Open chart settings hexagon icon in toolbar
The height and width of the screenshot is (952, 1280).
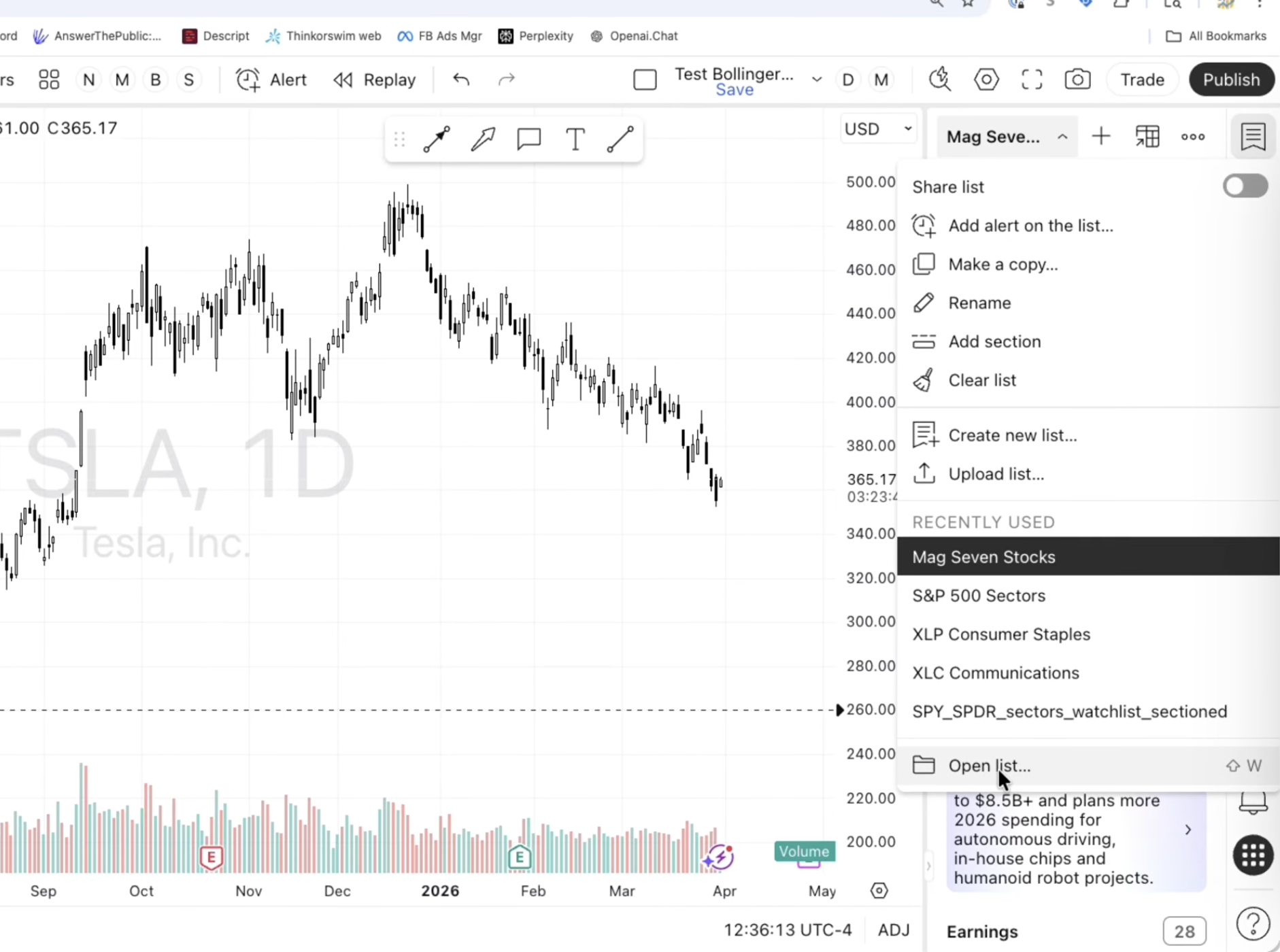986,80
